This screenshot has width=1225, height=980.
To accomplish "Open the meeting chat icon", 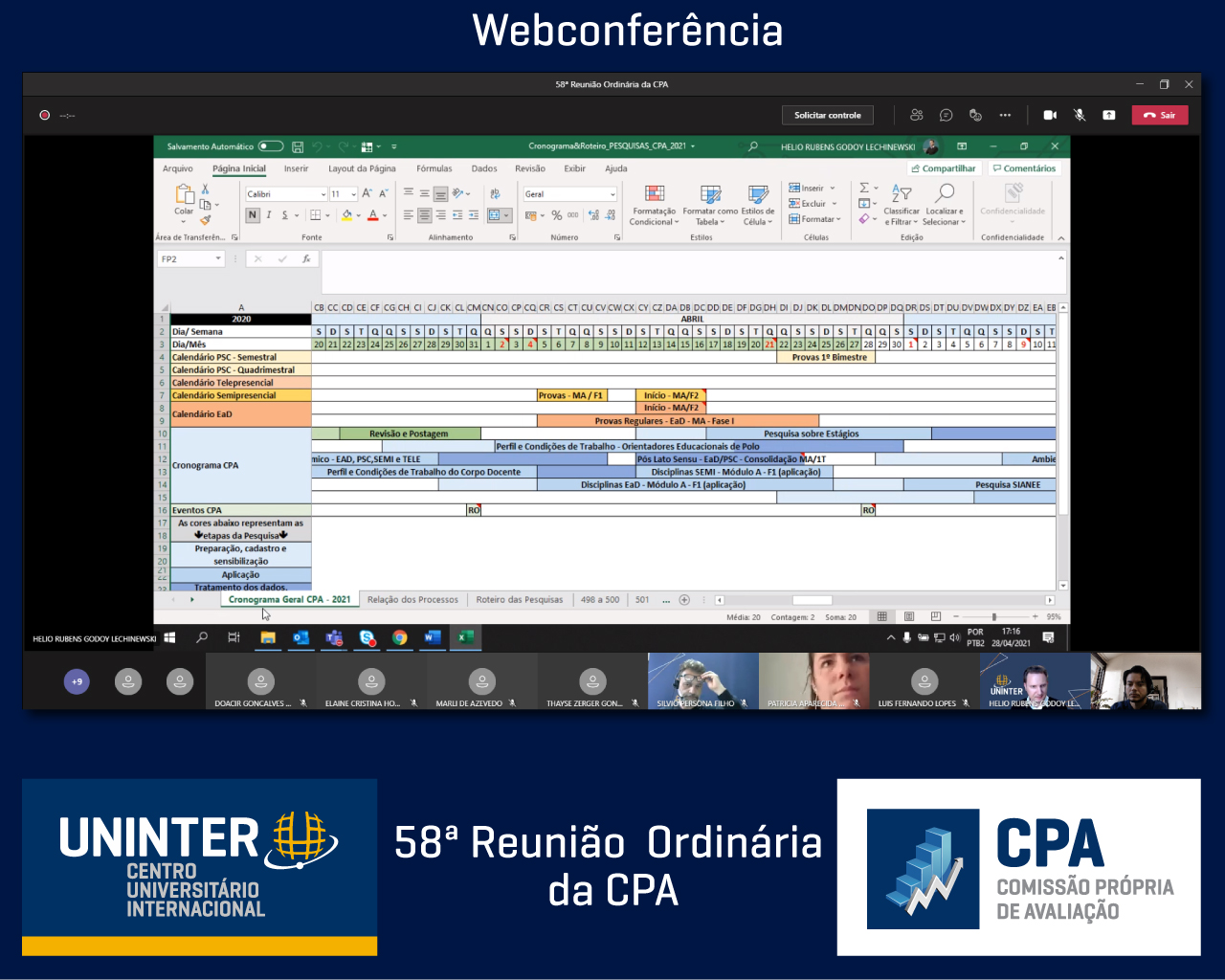I will [x=946, y=115].
